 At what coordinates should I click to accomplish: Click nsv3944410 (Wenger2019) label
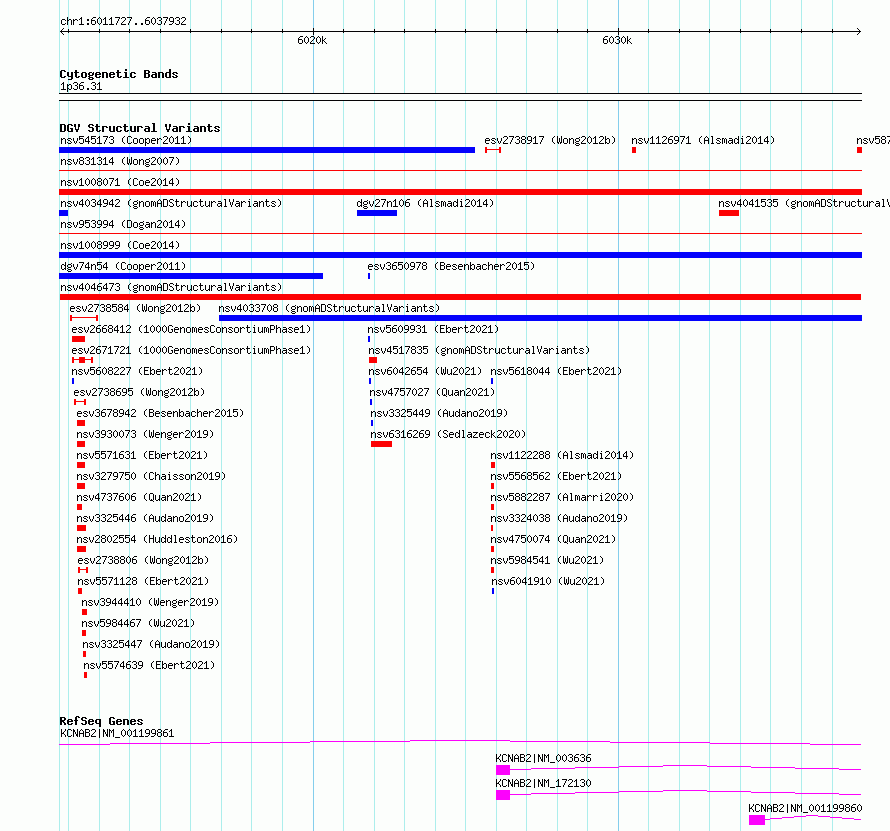[150, 602]
